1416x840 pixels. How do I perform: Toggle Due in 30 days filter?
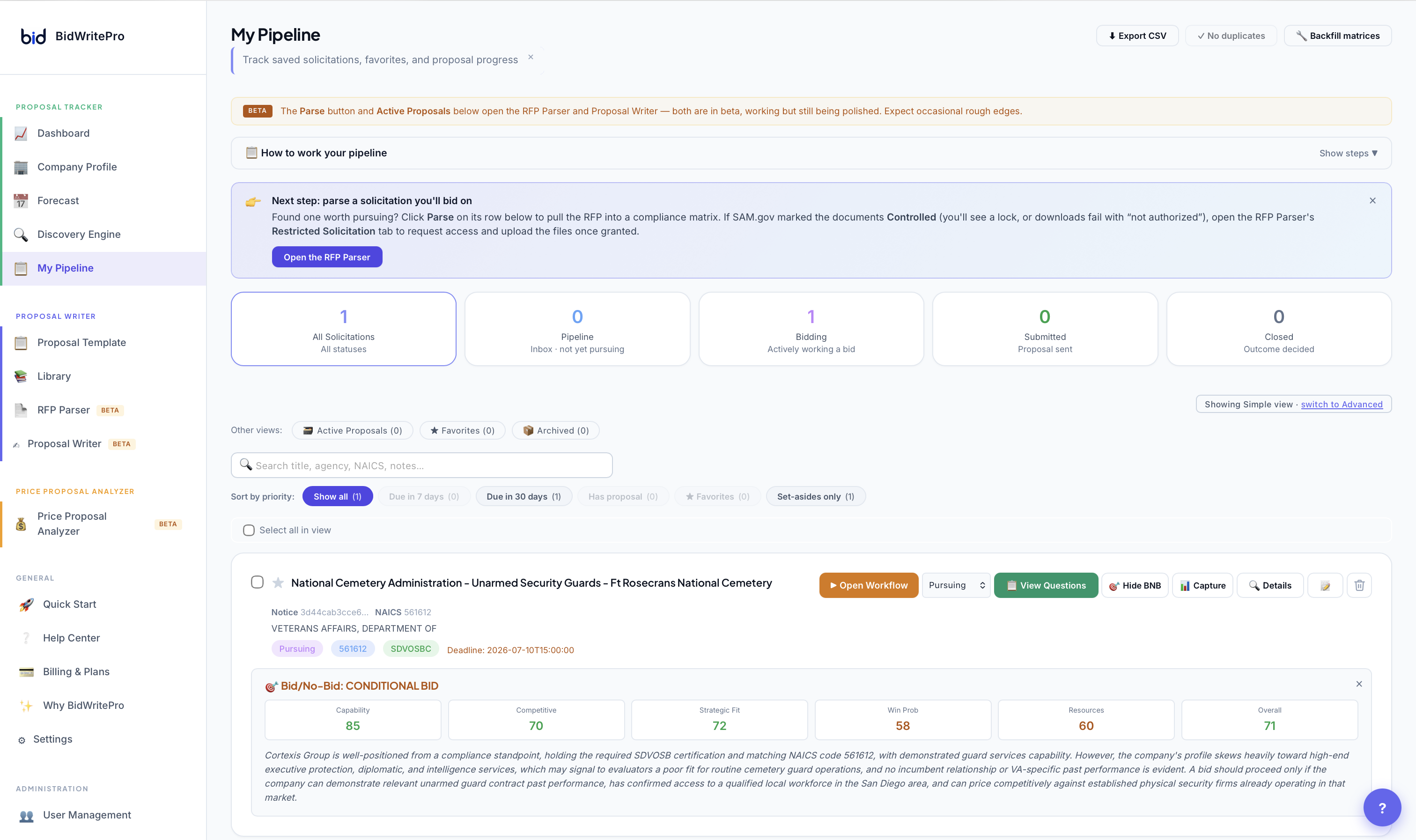coord(524,496)
